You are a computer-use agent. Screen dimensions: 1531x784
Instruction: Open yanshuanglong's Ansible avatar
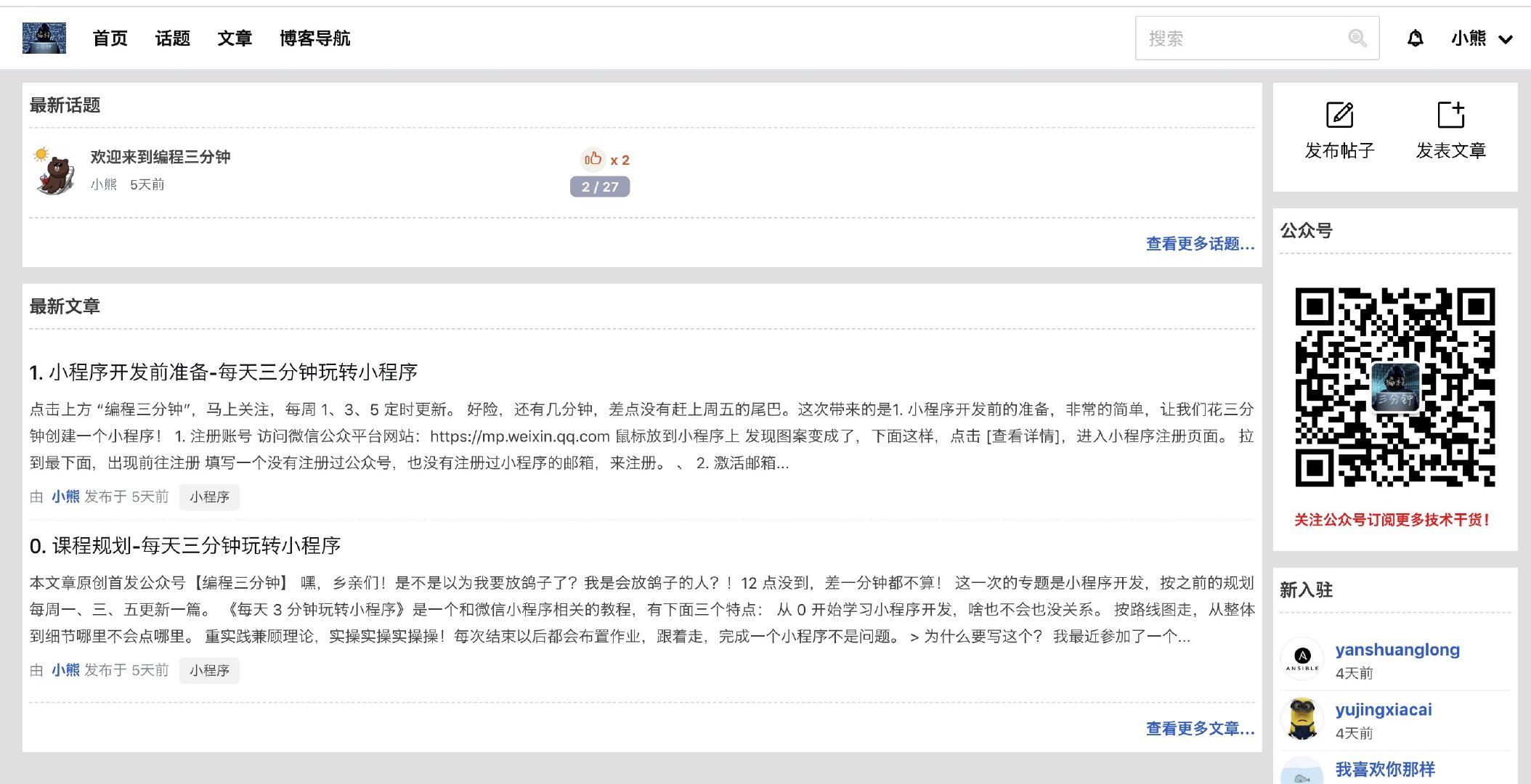click(x=1302, y=659)
